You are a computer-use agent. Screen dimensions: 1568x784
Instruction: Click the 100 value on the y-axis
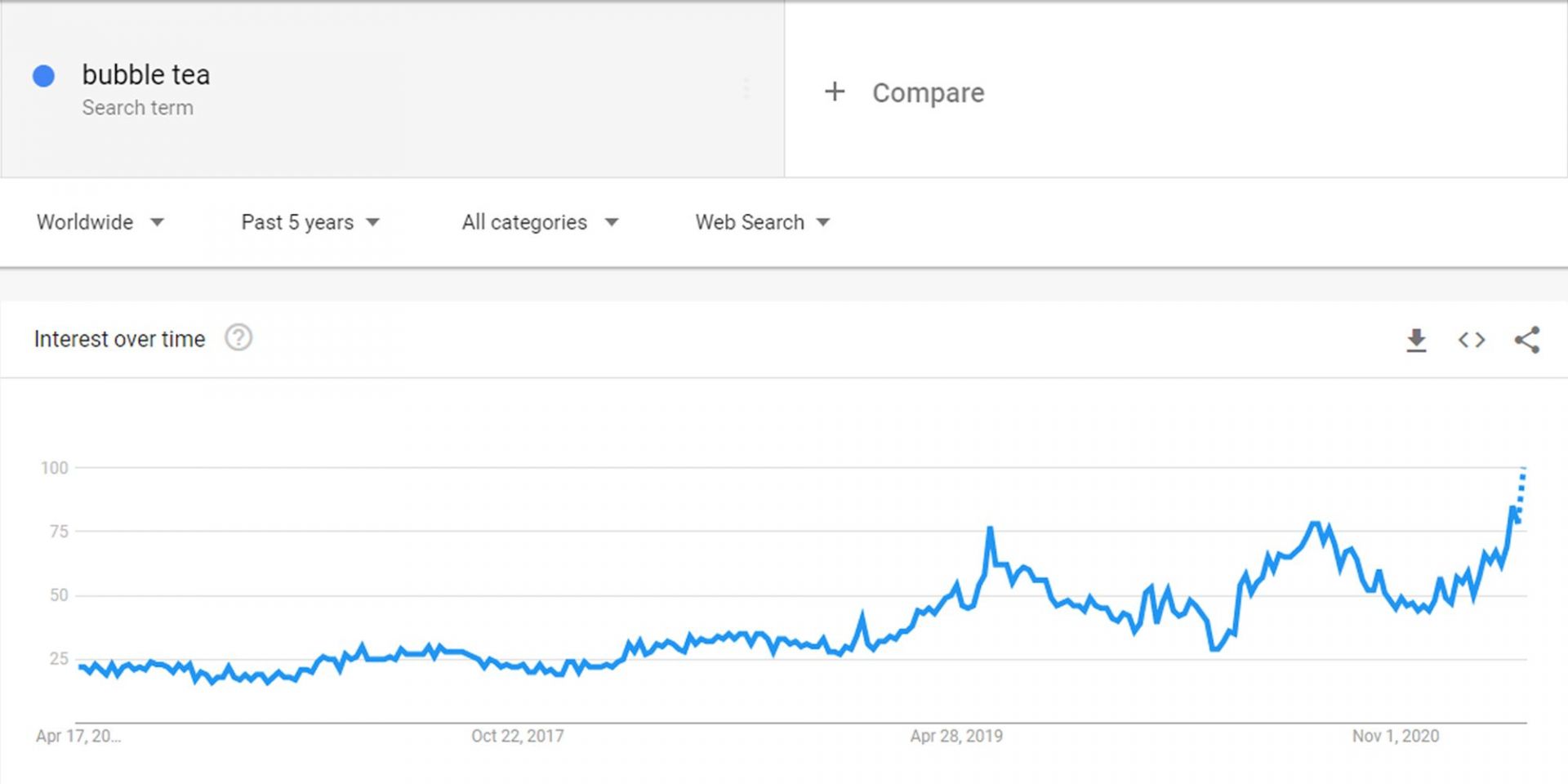(x=55, y=468)
